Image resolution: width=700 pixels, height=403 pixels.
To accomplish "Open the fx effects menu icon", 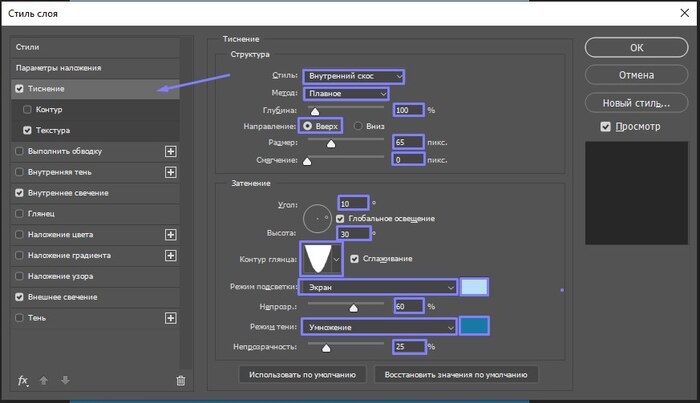I will click(24, 380).
